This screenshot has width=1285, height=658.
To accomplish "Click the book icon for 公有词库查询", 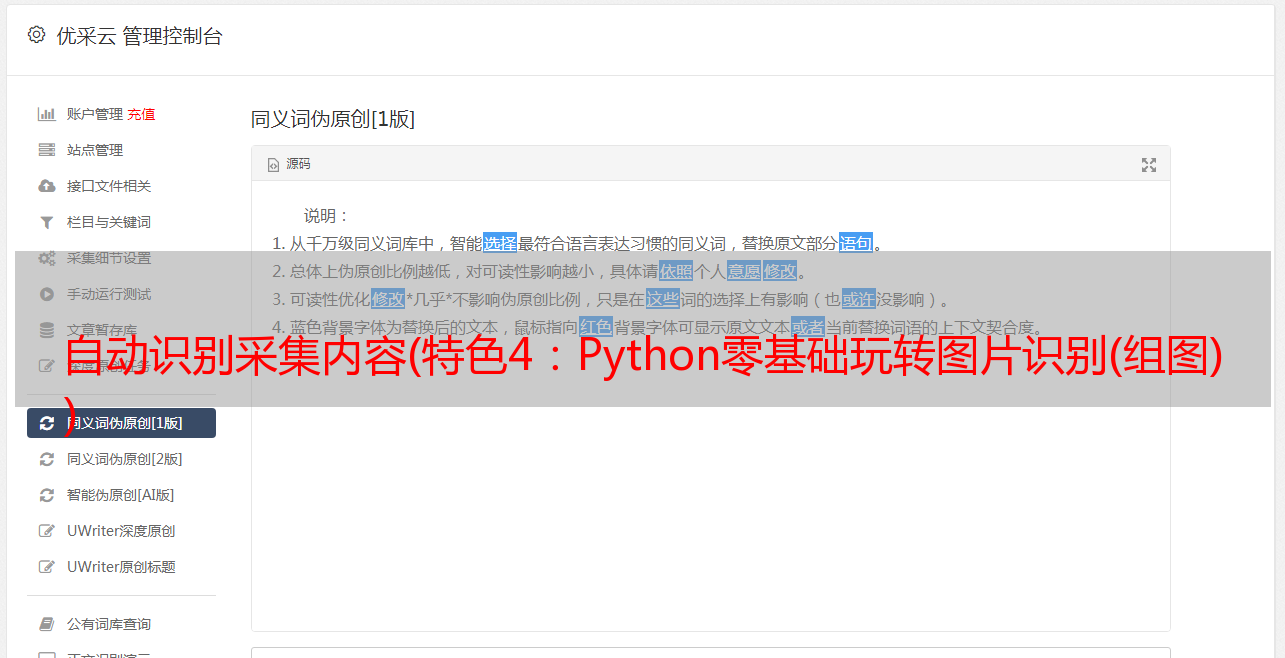I will pyautogui.click(x=46, y=624).
